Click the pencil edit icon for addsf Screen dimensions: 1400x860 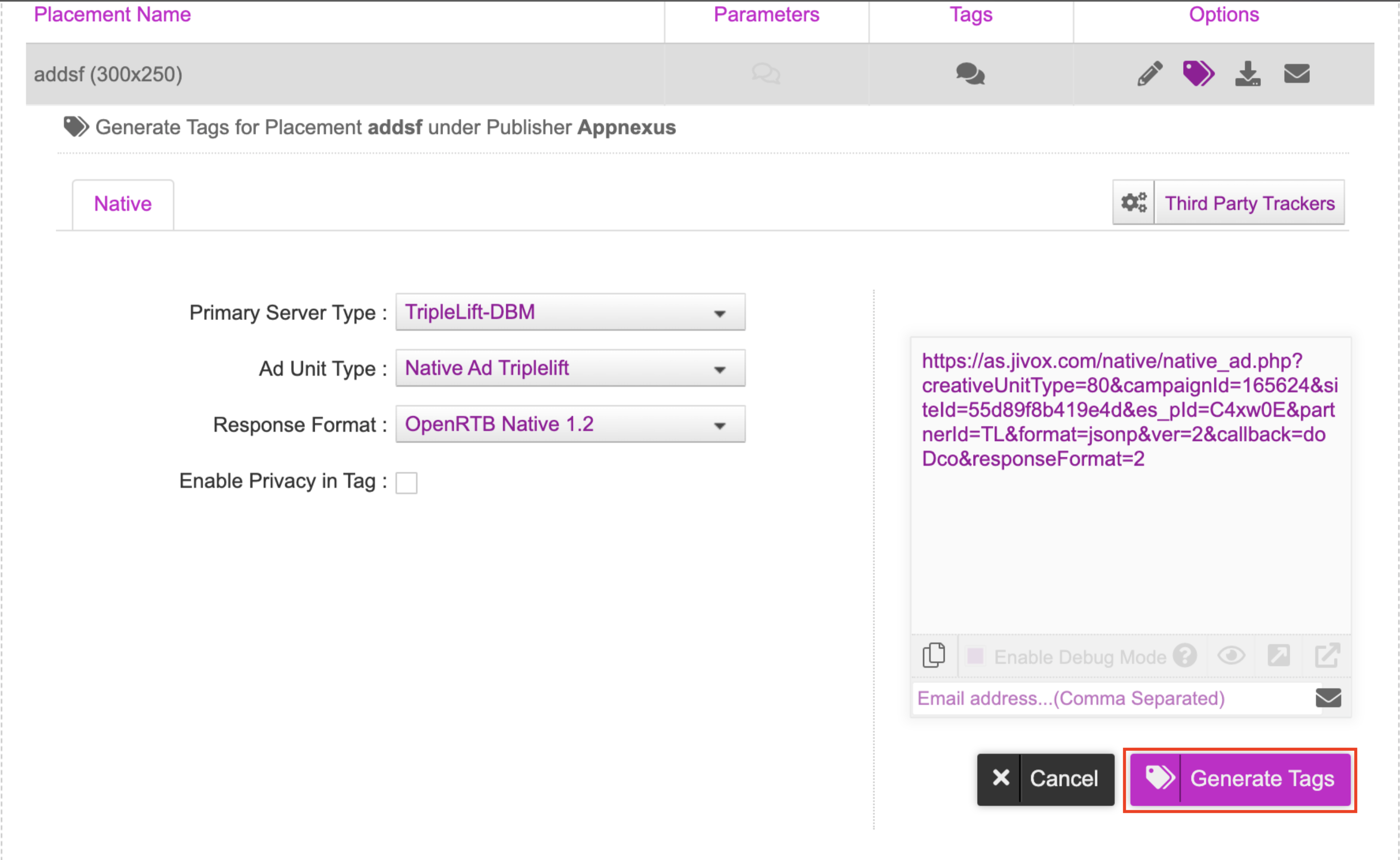coord(1149,74)
